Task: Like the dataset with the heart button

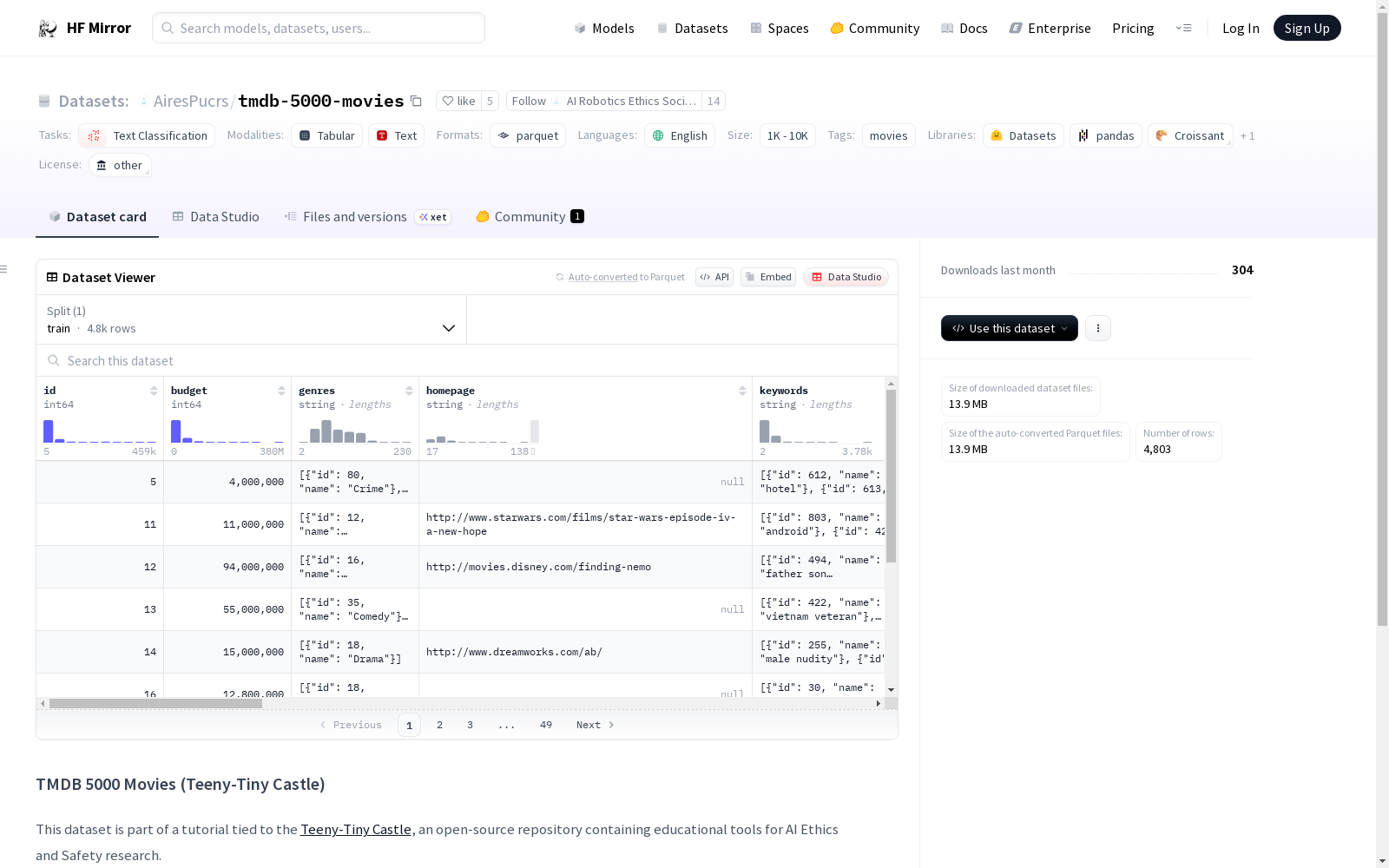Action: click(458, 101)
